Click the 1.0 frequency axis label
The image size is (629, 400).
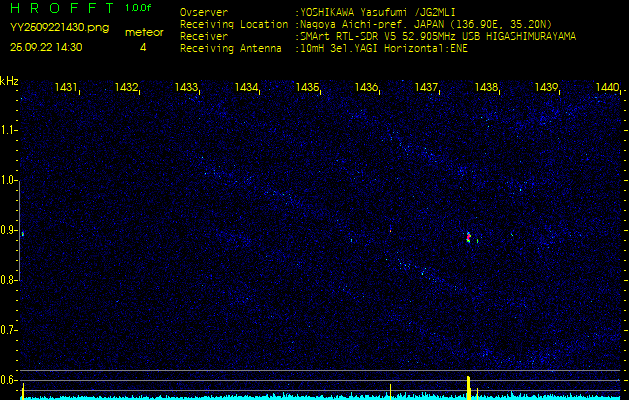(8, 180)
